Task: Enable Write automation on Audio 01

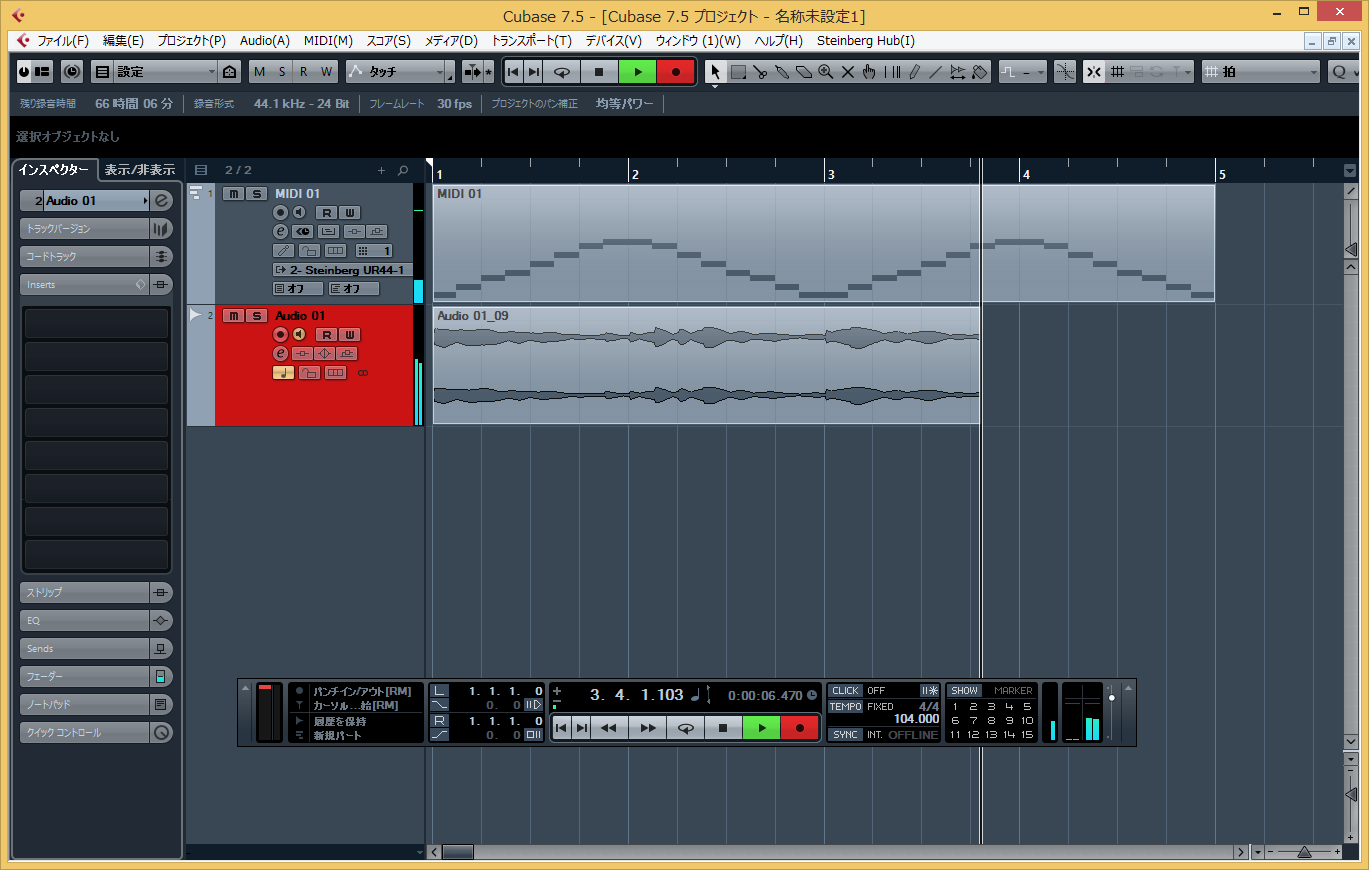Action: 349,334
